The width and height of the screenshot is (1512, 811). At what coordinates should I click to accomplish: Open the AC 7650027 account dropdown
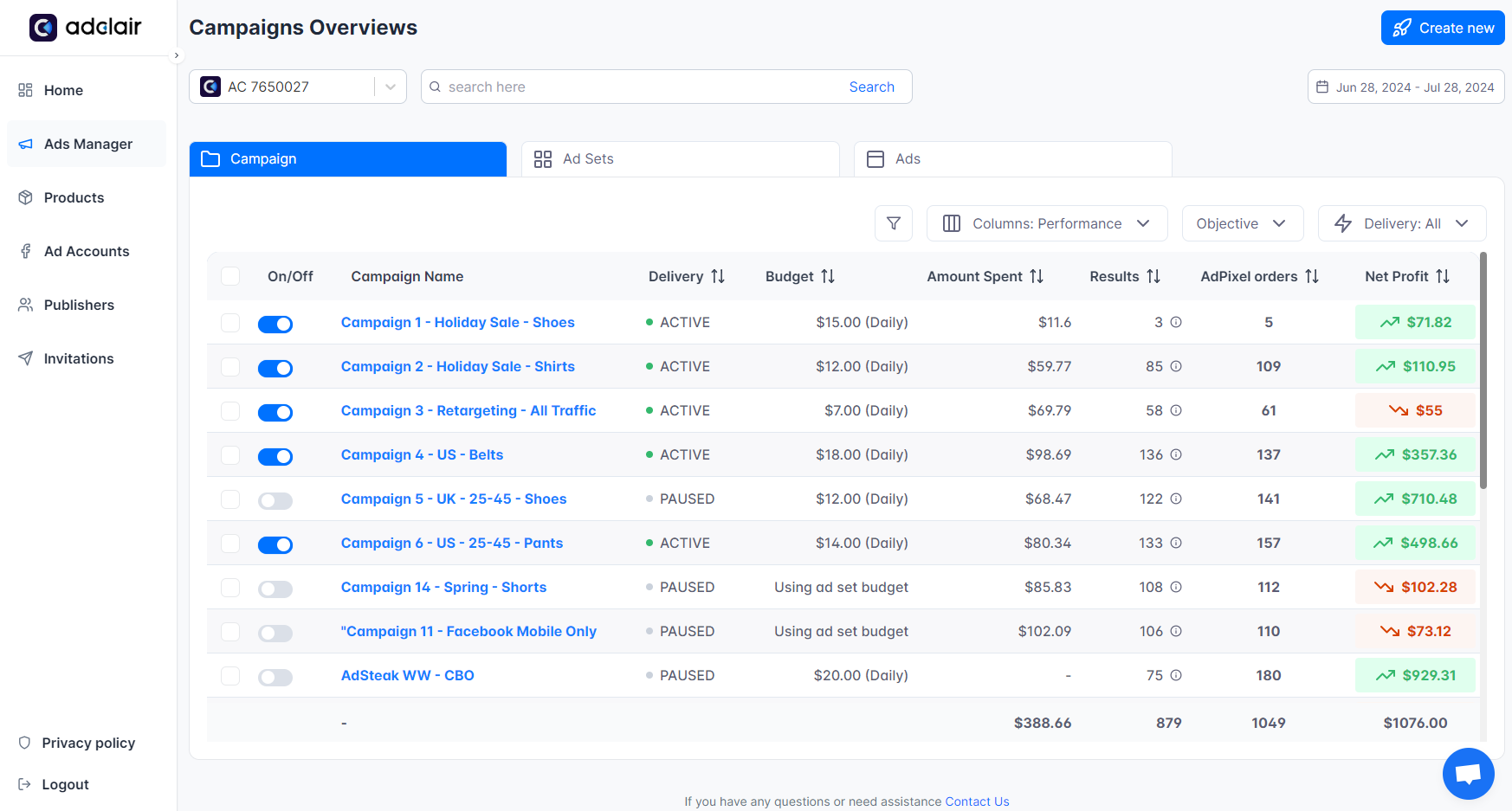[x=298, y=87]
